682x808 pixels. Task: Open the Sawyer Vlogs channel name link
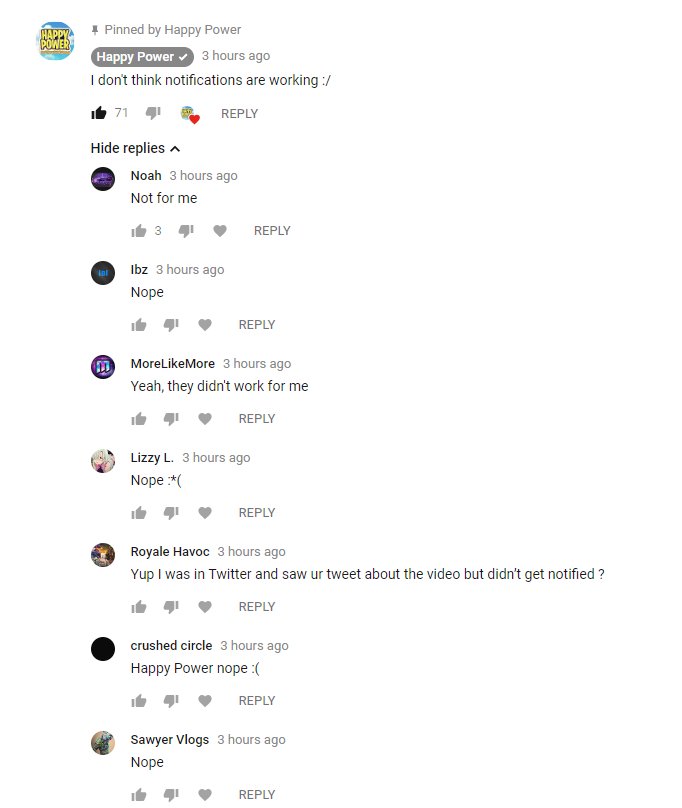point(170,739)
